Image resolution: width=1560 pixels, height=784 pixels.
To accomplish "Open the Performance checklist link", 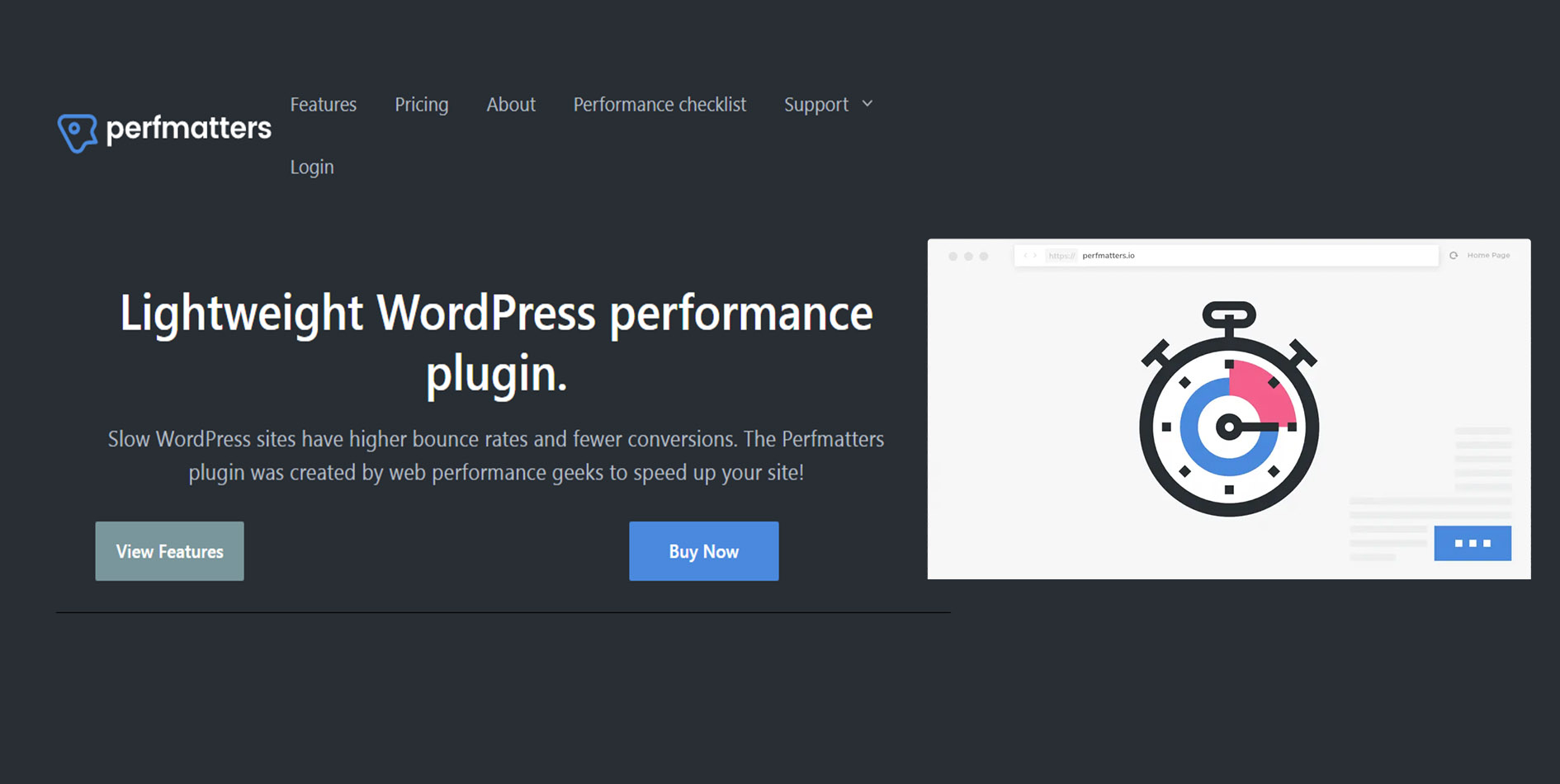I will [x=659, y=105].
